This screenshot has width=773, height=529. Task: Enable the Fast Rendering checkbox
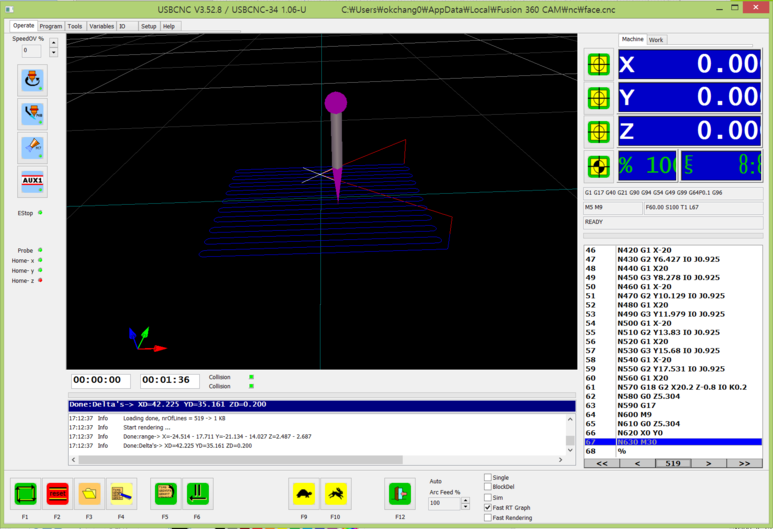[x=488, y=518]
